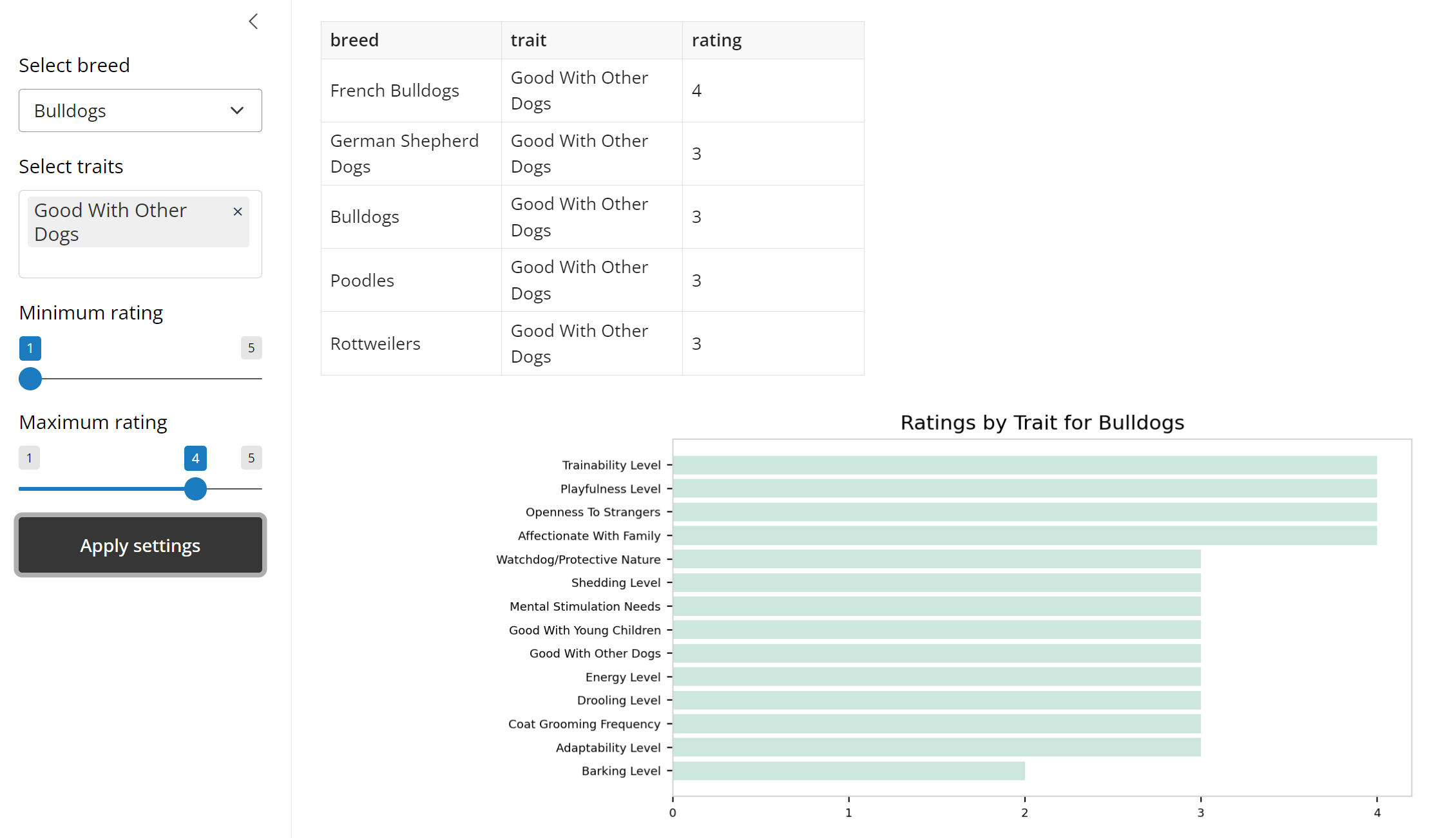The height and width of the screenshot is (838, 1456).
Task: Remove the Good With Other Dogs trait tag
Action: [x=237, y=211]
